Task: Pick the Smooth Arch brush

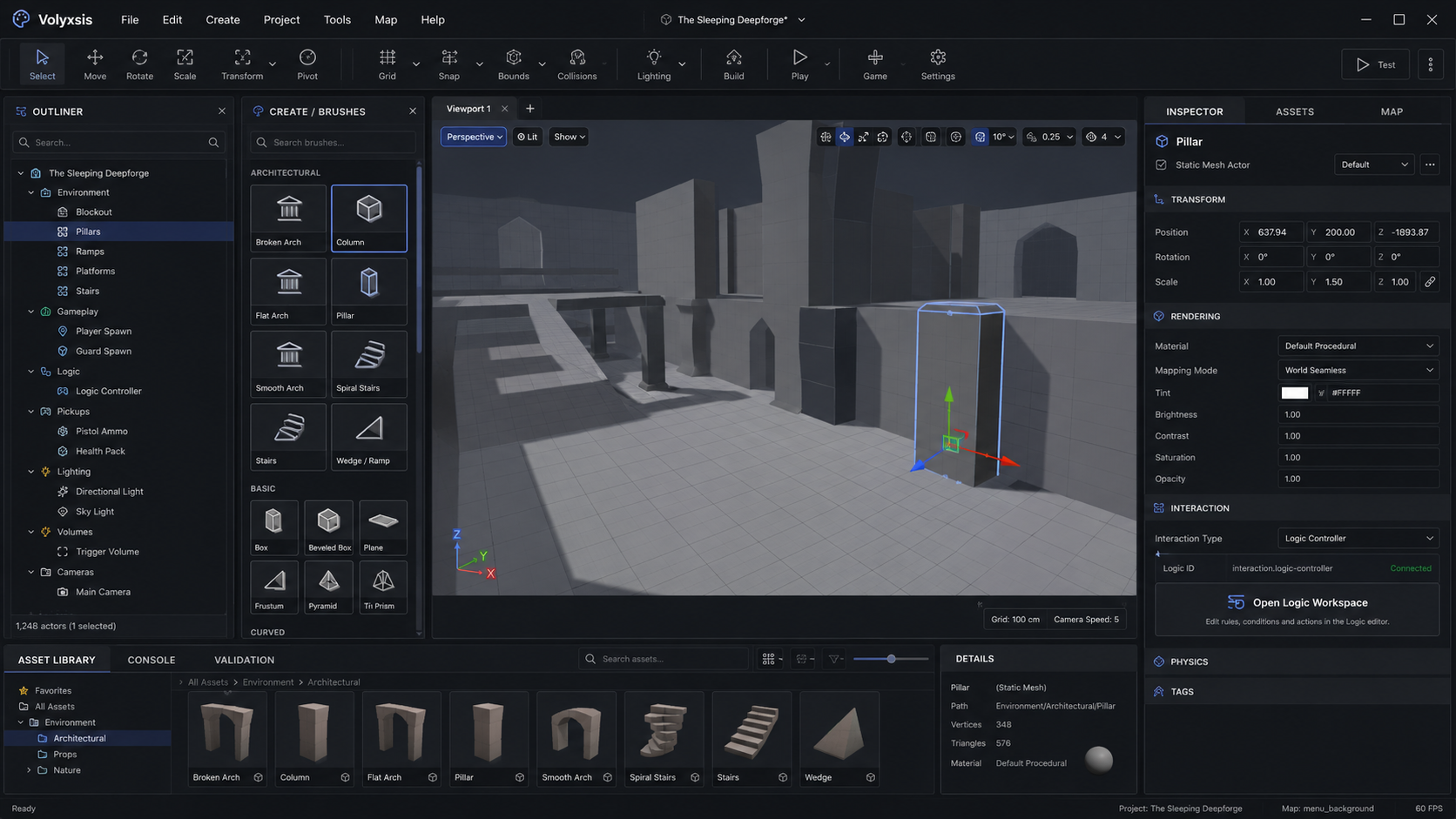Action: coord(288,364)
